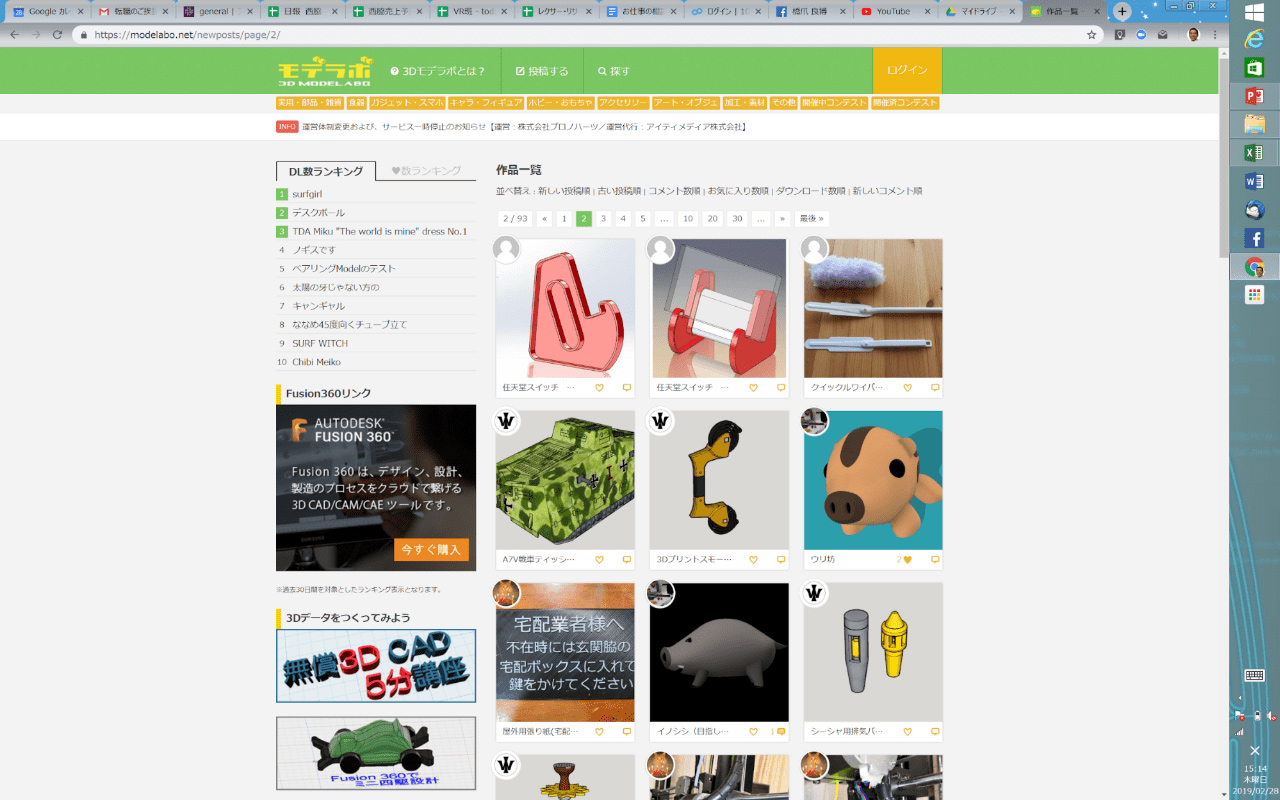
Task: Go to page 3 of the listing
Action: (x=603, y=218)
